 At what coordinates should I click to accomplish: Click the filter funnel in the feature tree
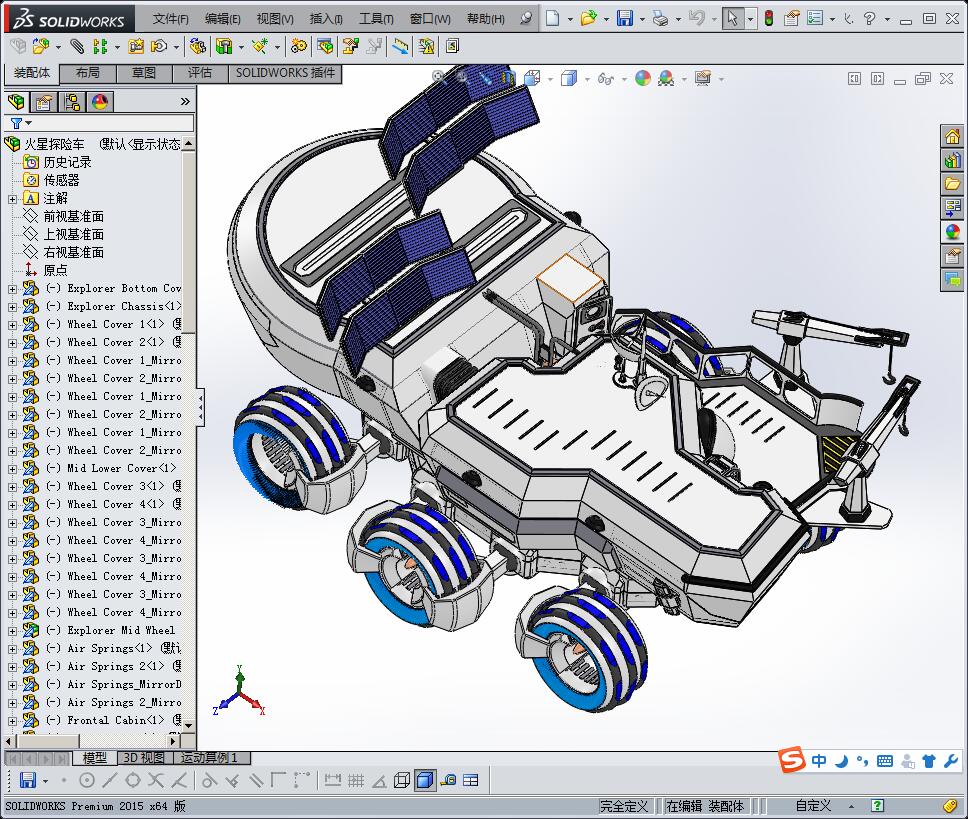[x=16, y=123]
